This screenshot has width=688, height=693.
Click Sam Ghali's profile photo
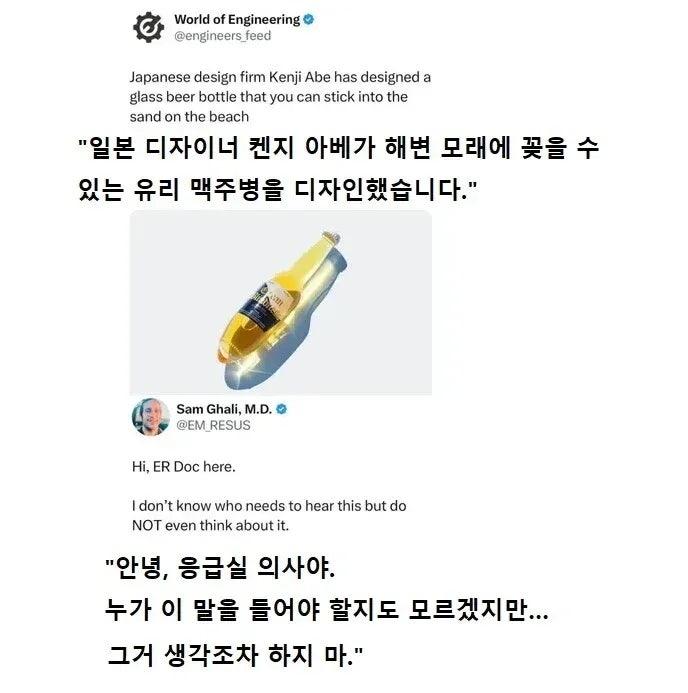[151, 417]
